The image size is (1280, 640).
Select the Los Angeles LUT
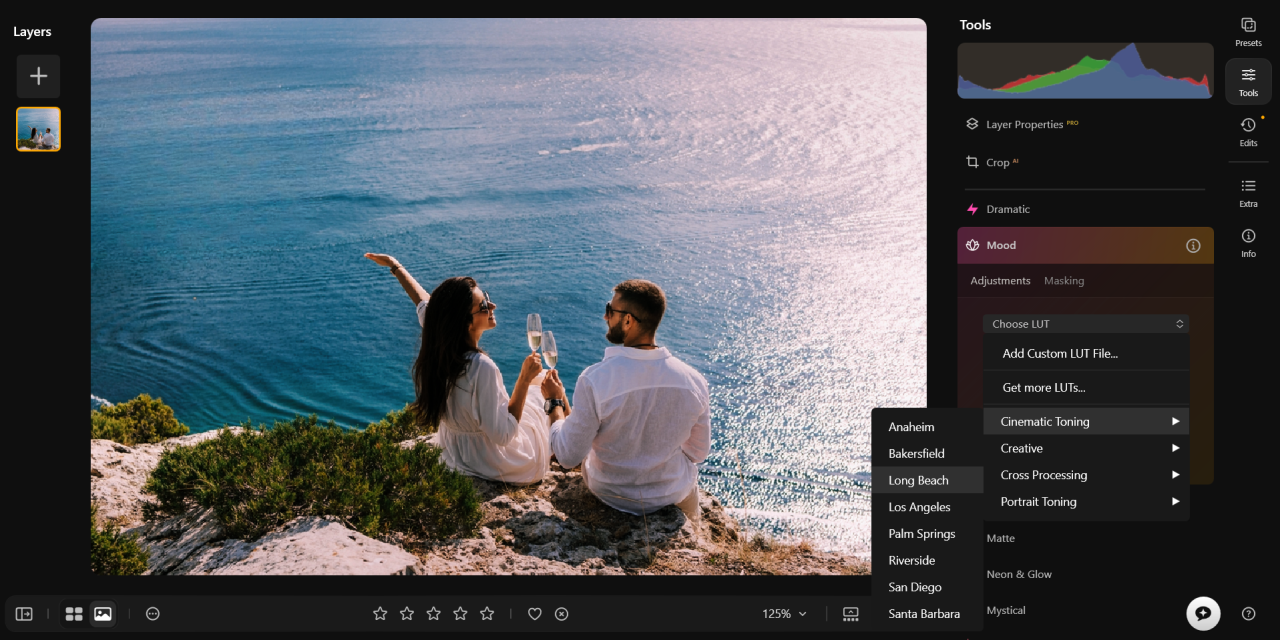928,507
